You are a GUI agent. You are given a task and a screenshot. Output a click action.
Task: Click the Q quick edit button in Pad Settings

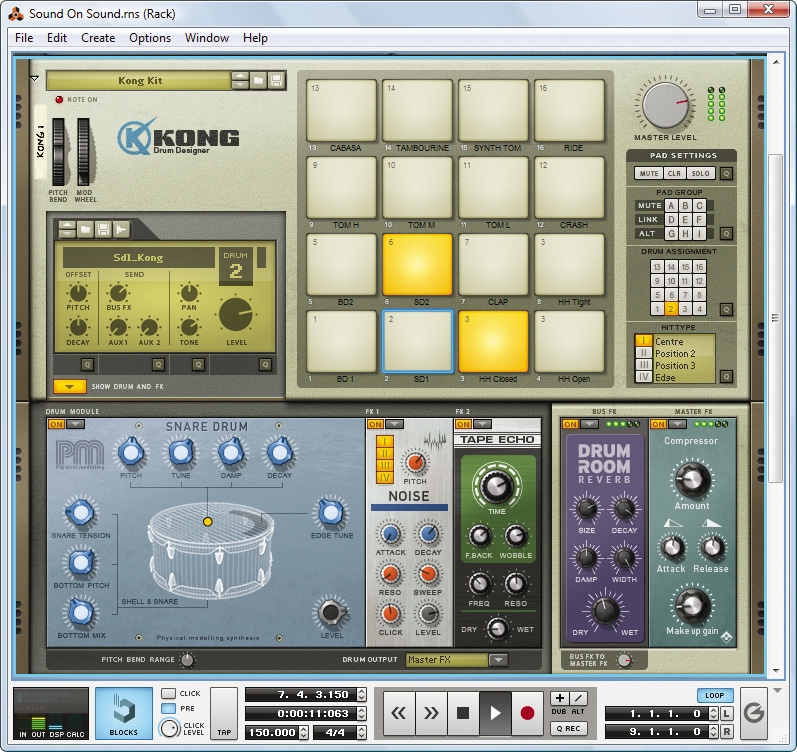(726, 173)
